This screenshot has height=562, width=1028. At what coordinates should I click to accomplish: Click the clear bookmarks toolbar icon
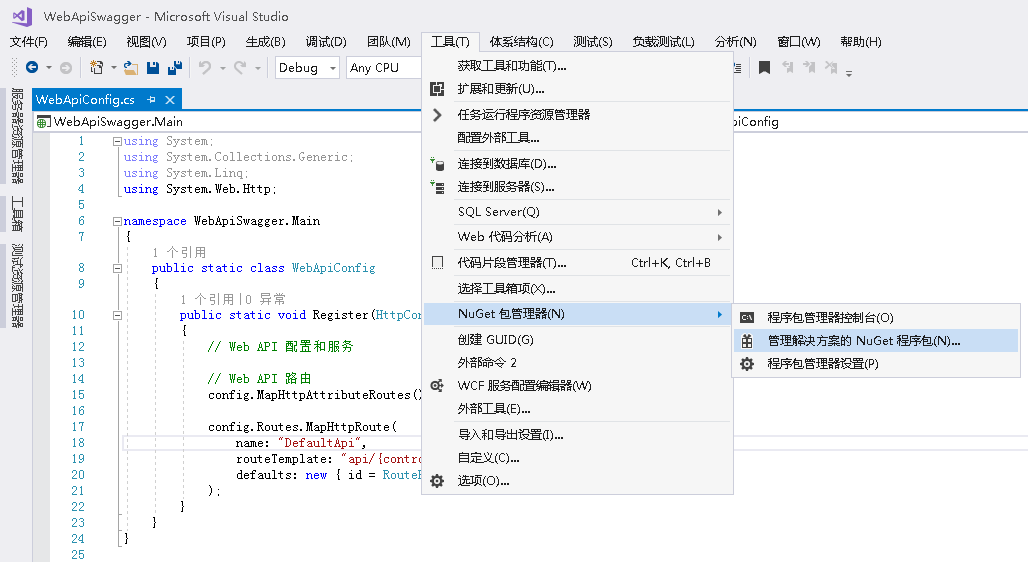coord(831,67)
